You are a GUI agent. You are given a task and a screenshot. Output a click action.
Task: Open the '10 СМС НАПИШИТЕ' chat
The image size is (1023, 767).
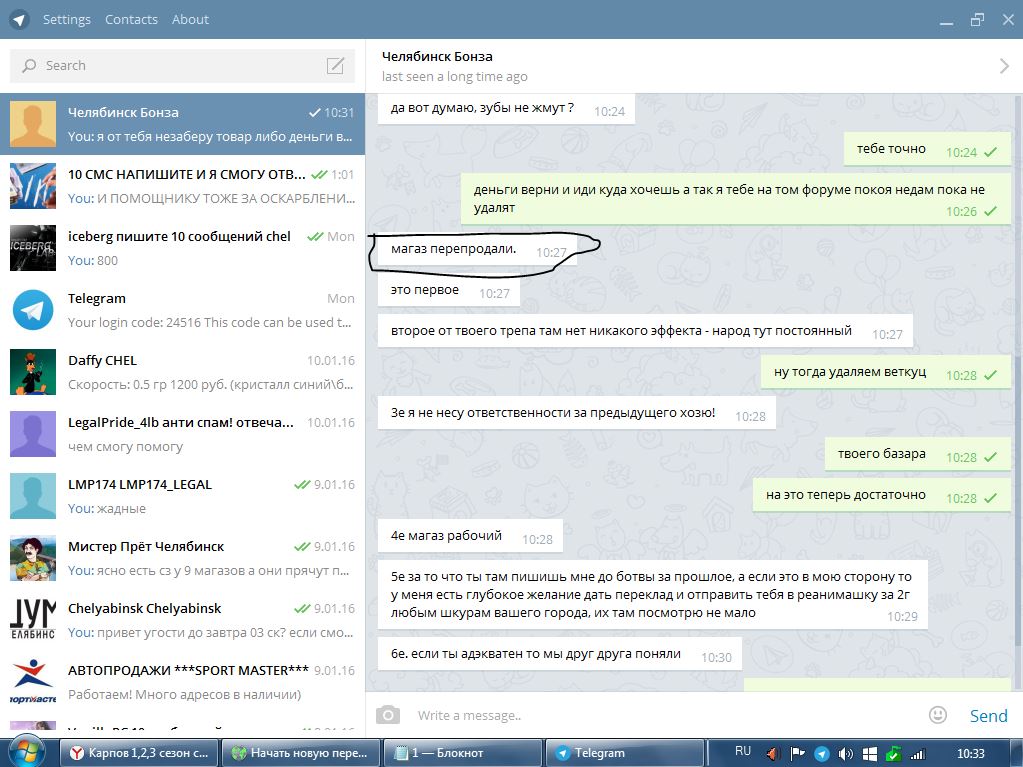(x=182, y=186)
